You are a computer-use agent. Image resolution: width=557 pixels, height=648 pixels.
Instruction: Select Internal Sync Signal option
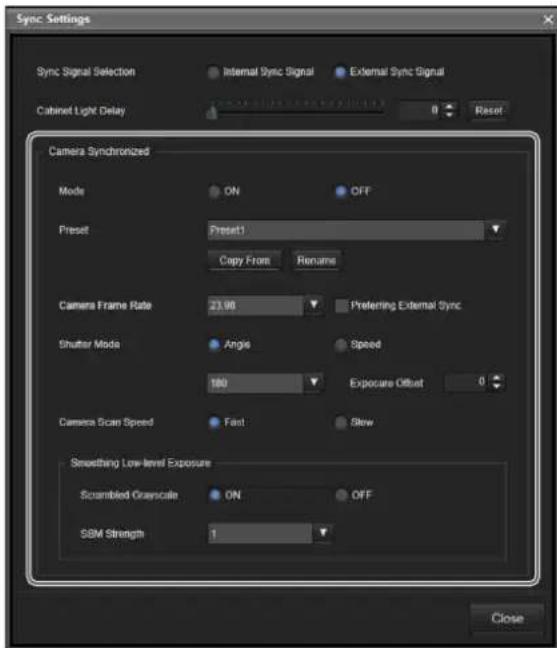click(213, 72)
